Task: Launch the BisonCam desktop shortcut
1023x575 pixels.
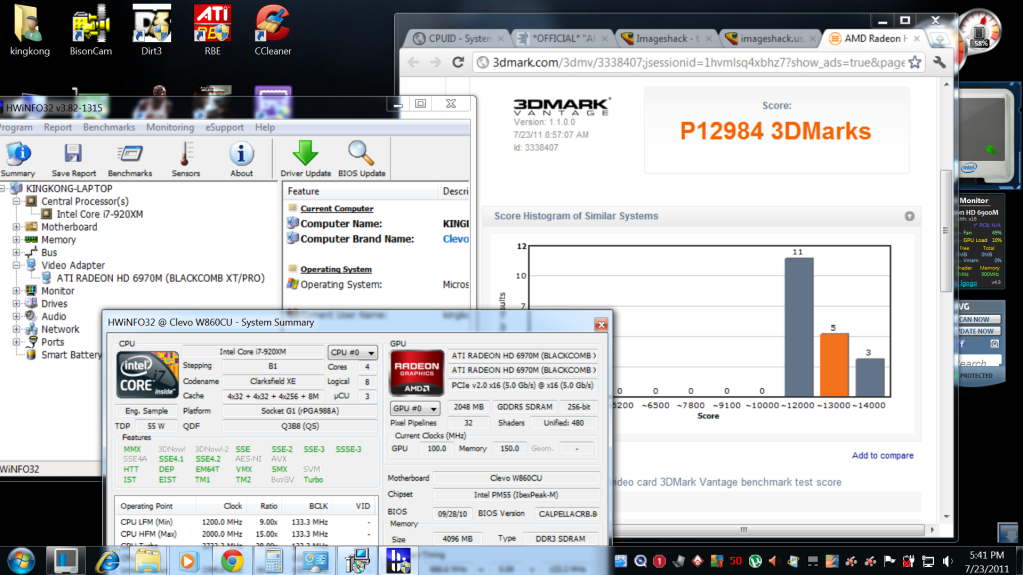Action: 91,30
